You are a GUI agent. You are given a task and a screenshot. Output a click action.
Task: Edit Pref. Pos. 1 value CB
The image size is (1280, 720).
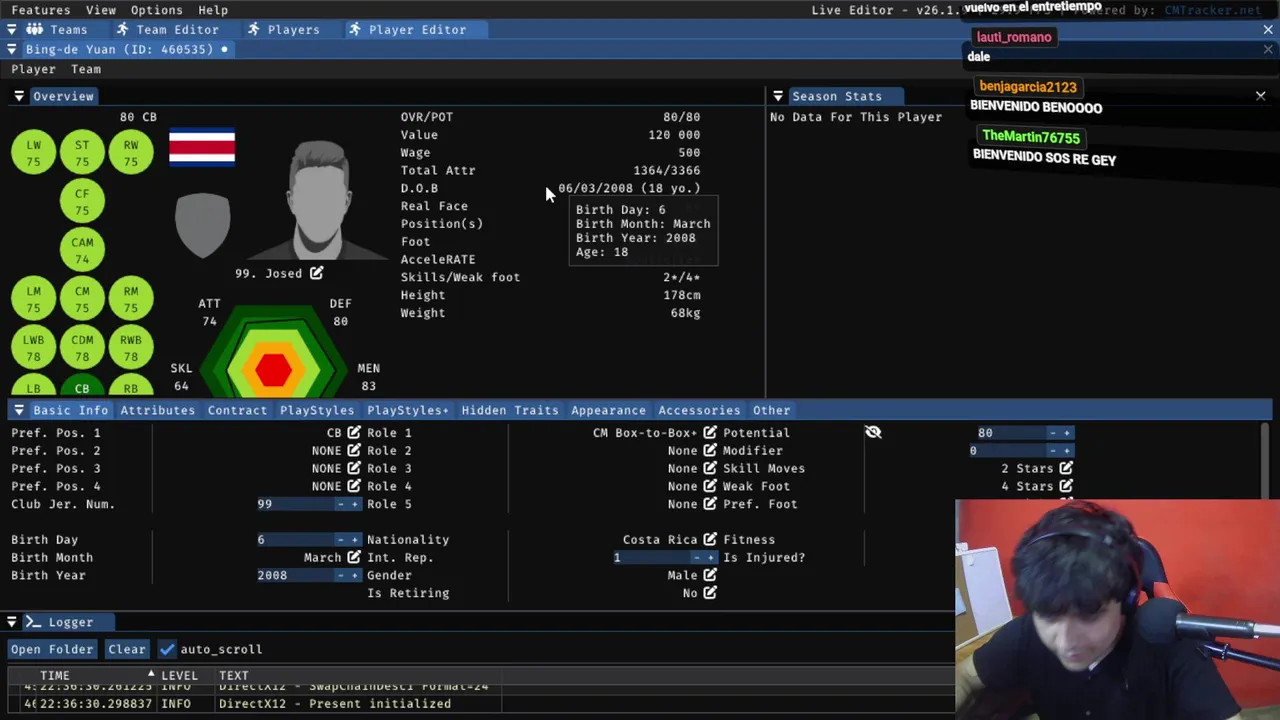point(353,433)
